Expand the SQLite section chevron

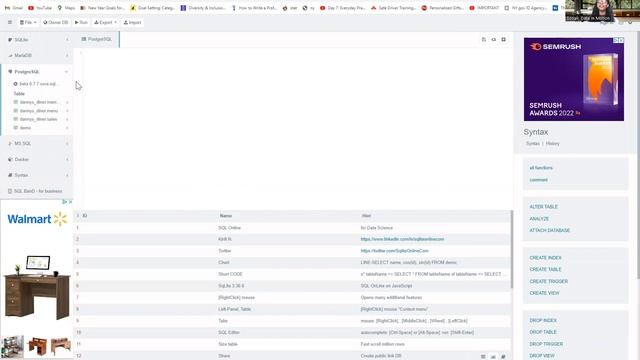click(67, 40)
